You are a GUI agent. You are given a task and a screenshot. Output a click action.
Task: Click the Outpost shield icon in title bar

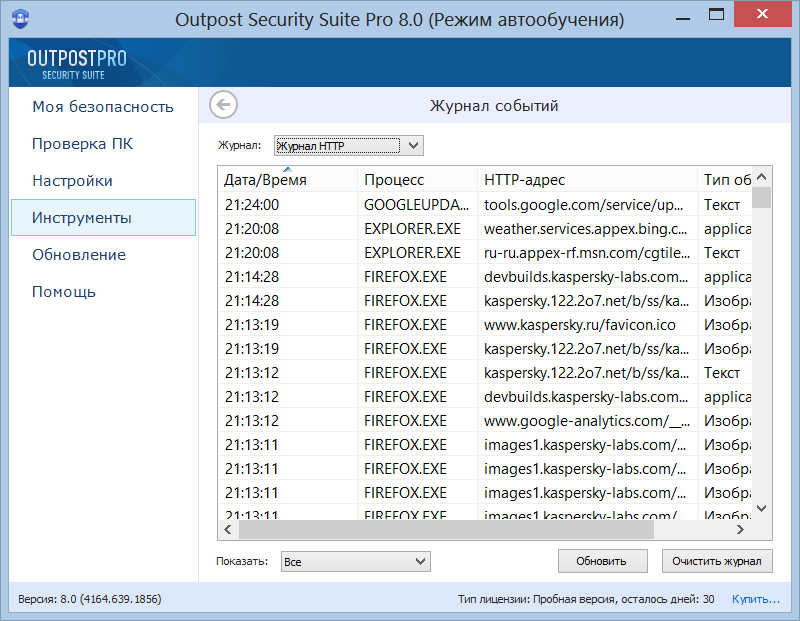point(21,19)
